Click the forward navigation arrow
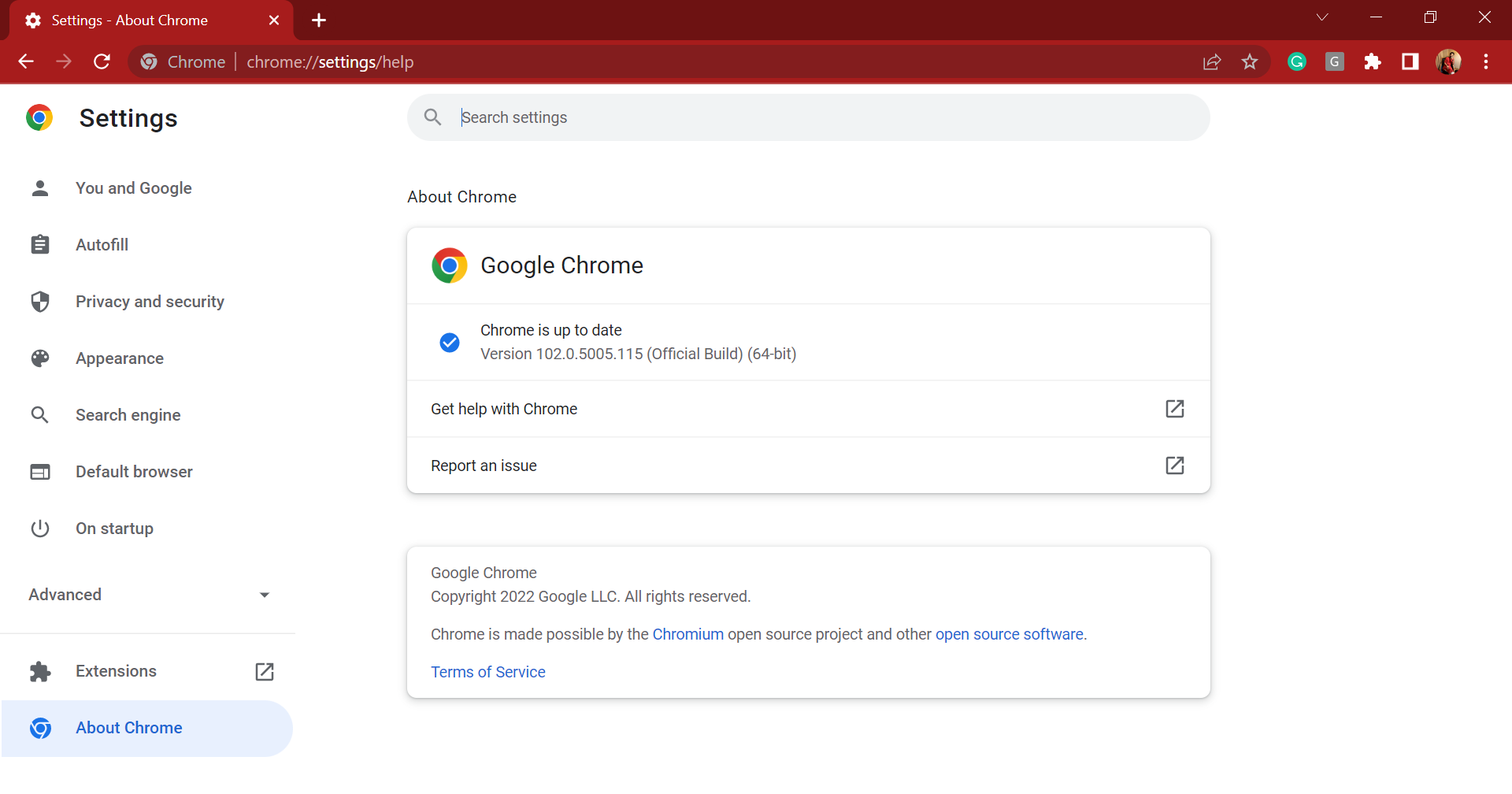 (x=64, y=61)
